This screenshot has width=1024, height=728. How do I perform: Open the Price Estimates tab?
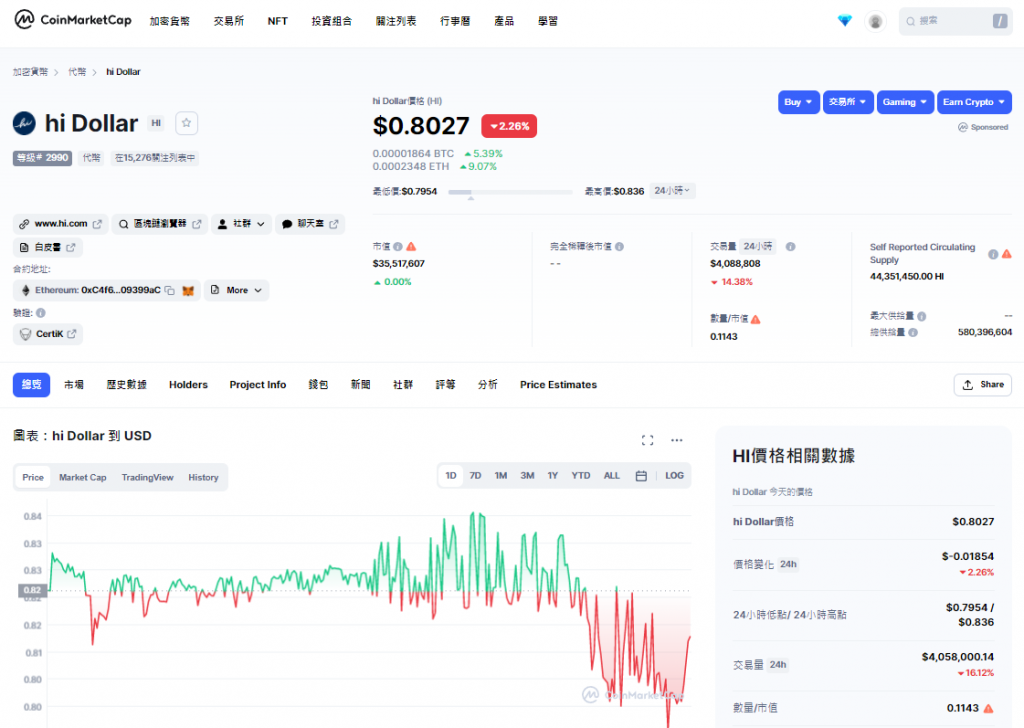tap(558, 385)
